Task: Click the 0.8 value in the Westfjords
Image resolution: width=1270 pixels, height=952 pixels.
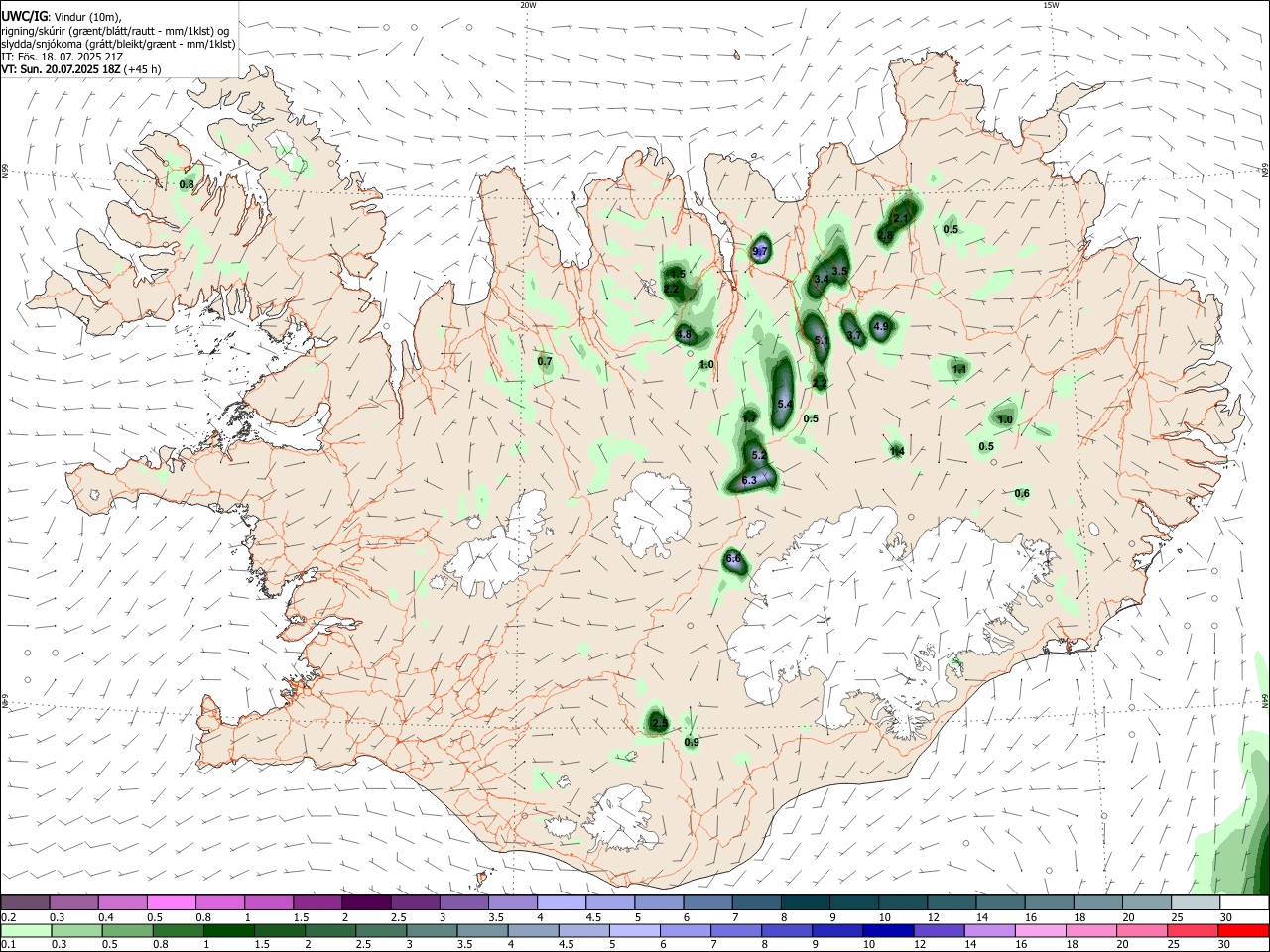Action: tap(187, 184)
